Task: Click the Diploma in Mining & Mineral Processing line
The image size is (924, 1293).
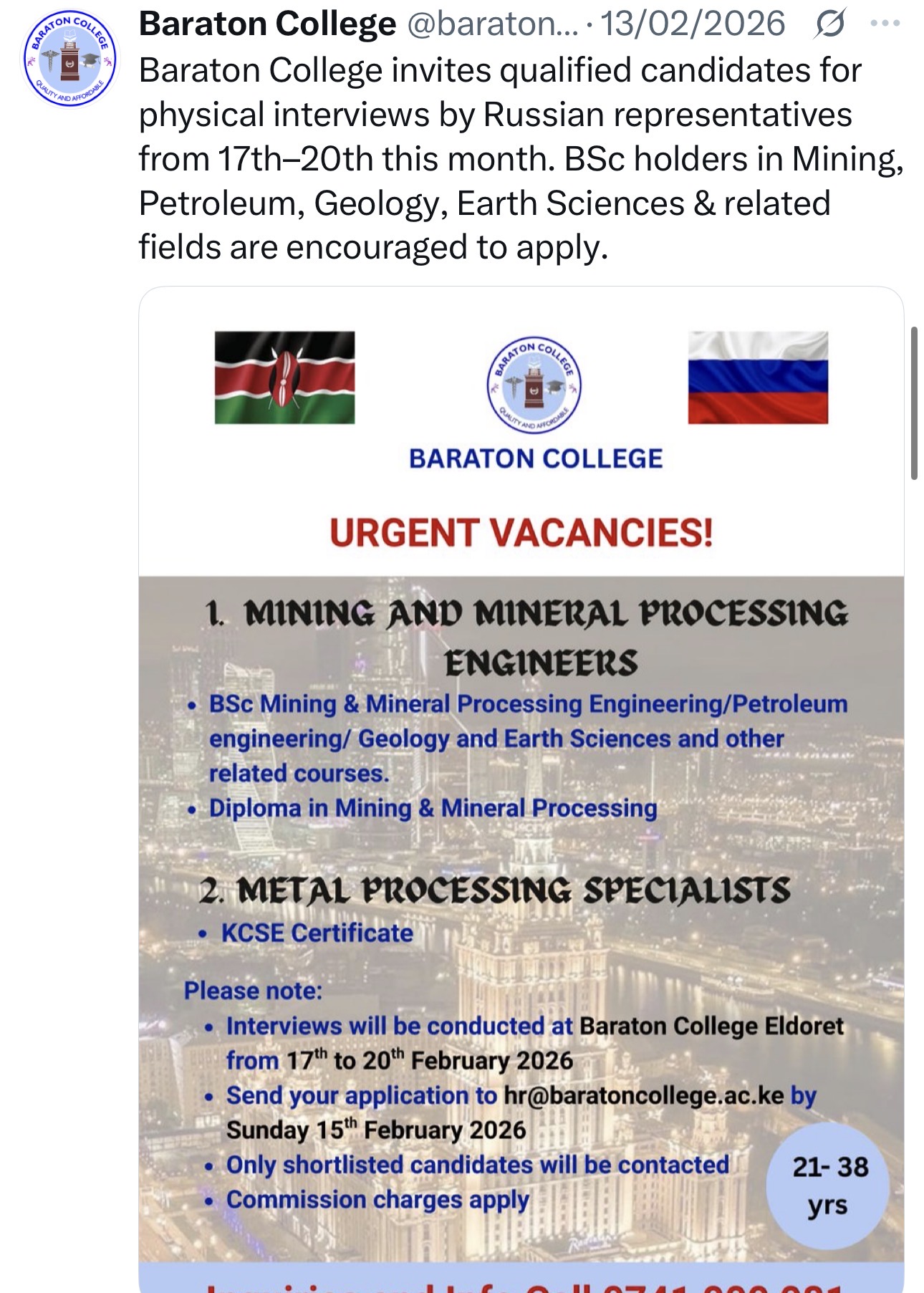Action: pyautogui.click(x=433, y=808)
